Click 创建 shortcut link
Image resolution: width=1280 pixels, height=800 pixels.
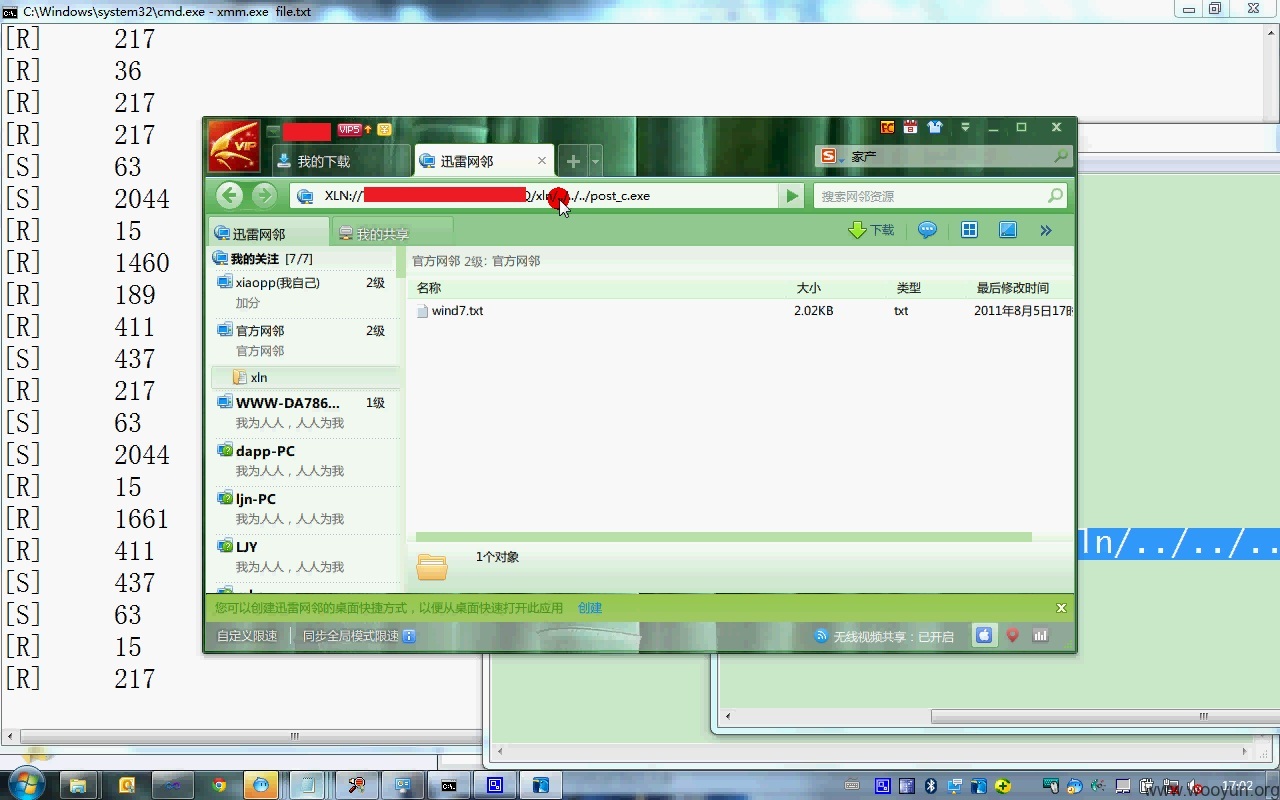[589, 608]
